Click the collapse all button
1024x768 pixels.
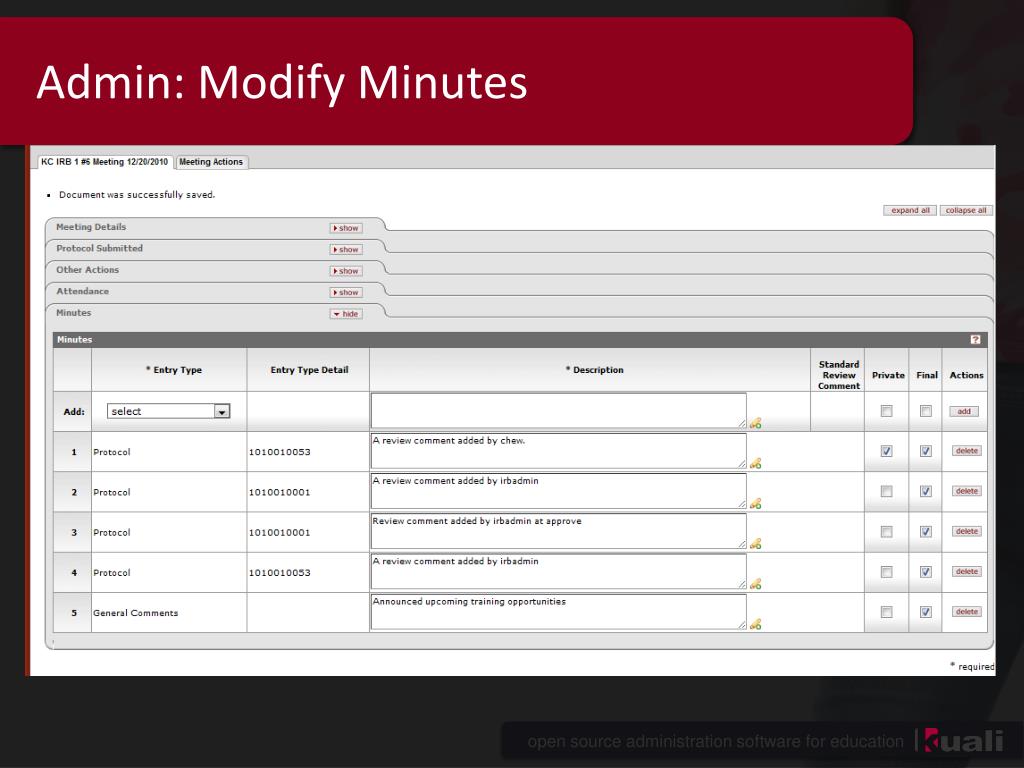click(966, 210)
